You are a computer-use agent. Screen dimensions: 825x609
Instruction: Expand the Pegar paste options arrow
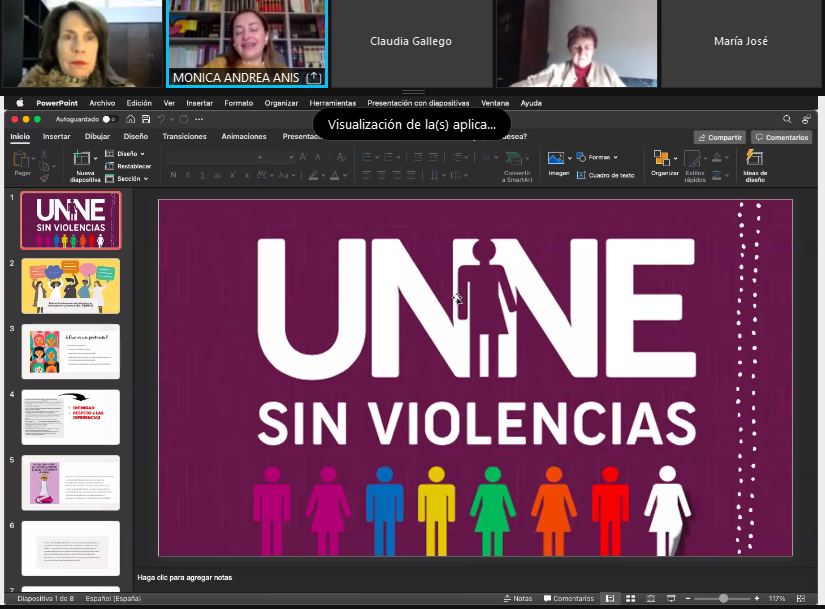[33, 158]
